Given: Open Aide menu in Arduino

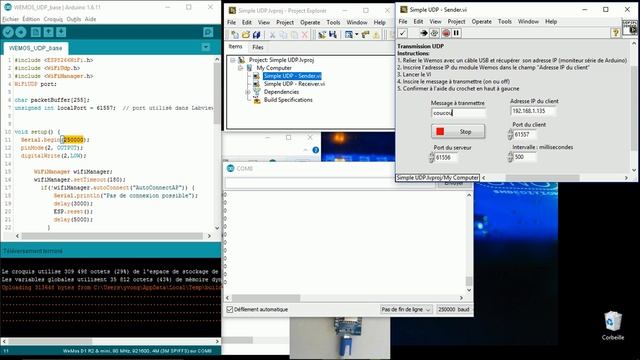Looking at the screenshot, I should point(90,19).
